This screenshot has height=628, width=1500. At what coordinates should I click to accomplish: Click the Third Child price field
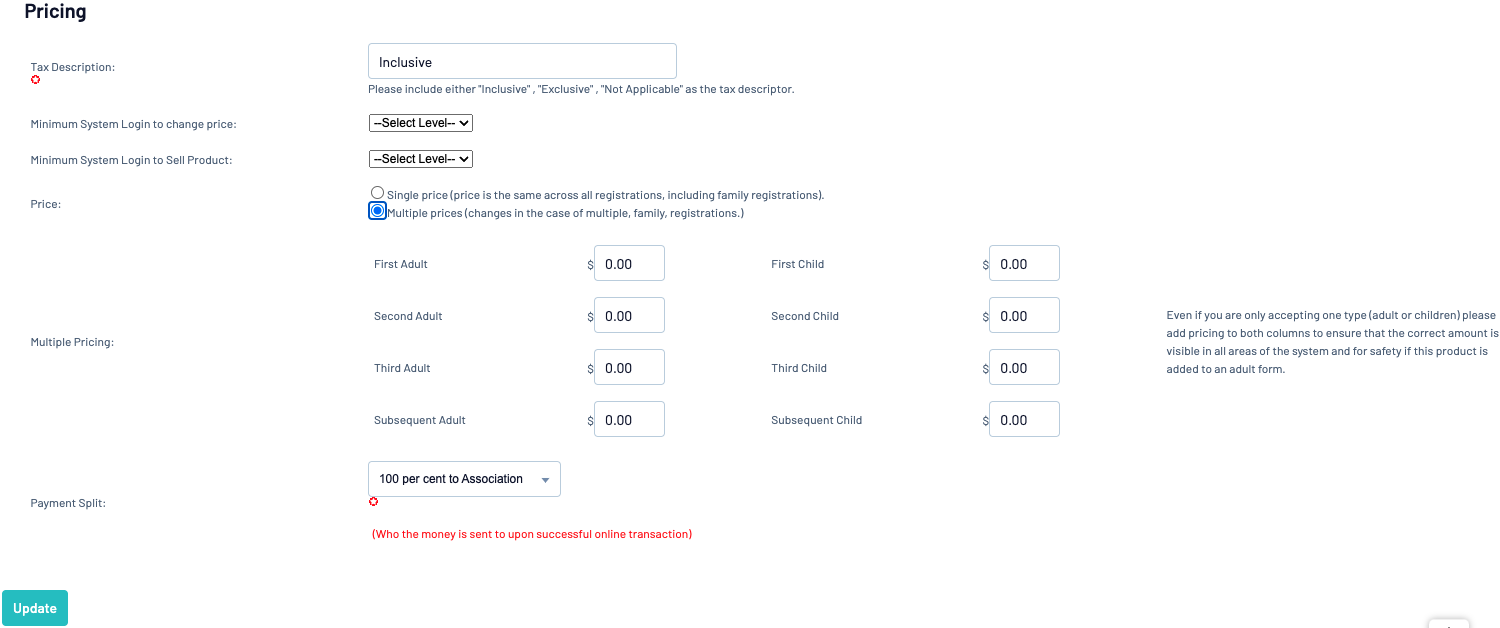[1024, 368]
